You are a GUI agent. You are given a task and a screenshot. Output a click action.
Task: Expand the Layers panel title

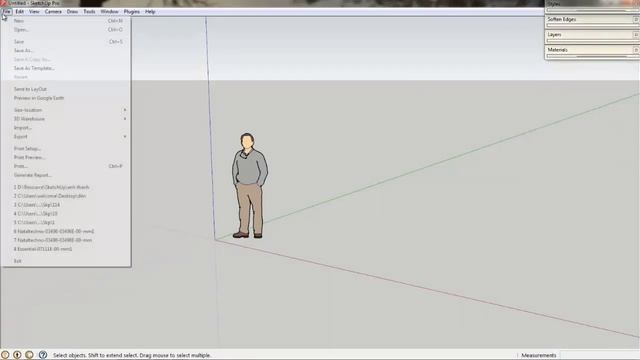click(554, 35)
